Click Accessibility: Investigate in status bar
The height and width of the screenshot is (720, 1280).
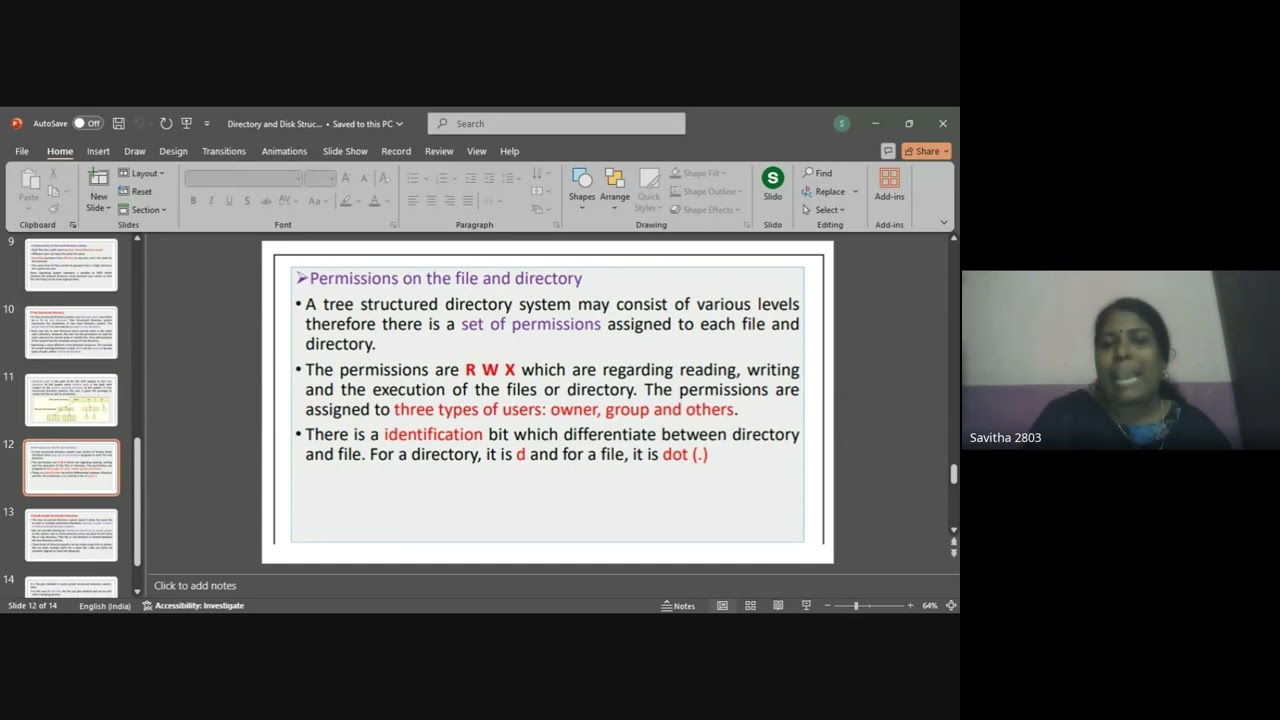tap(193, 606)
